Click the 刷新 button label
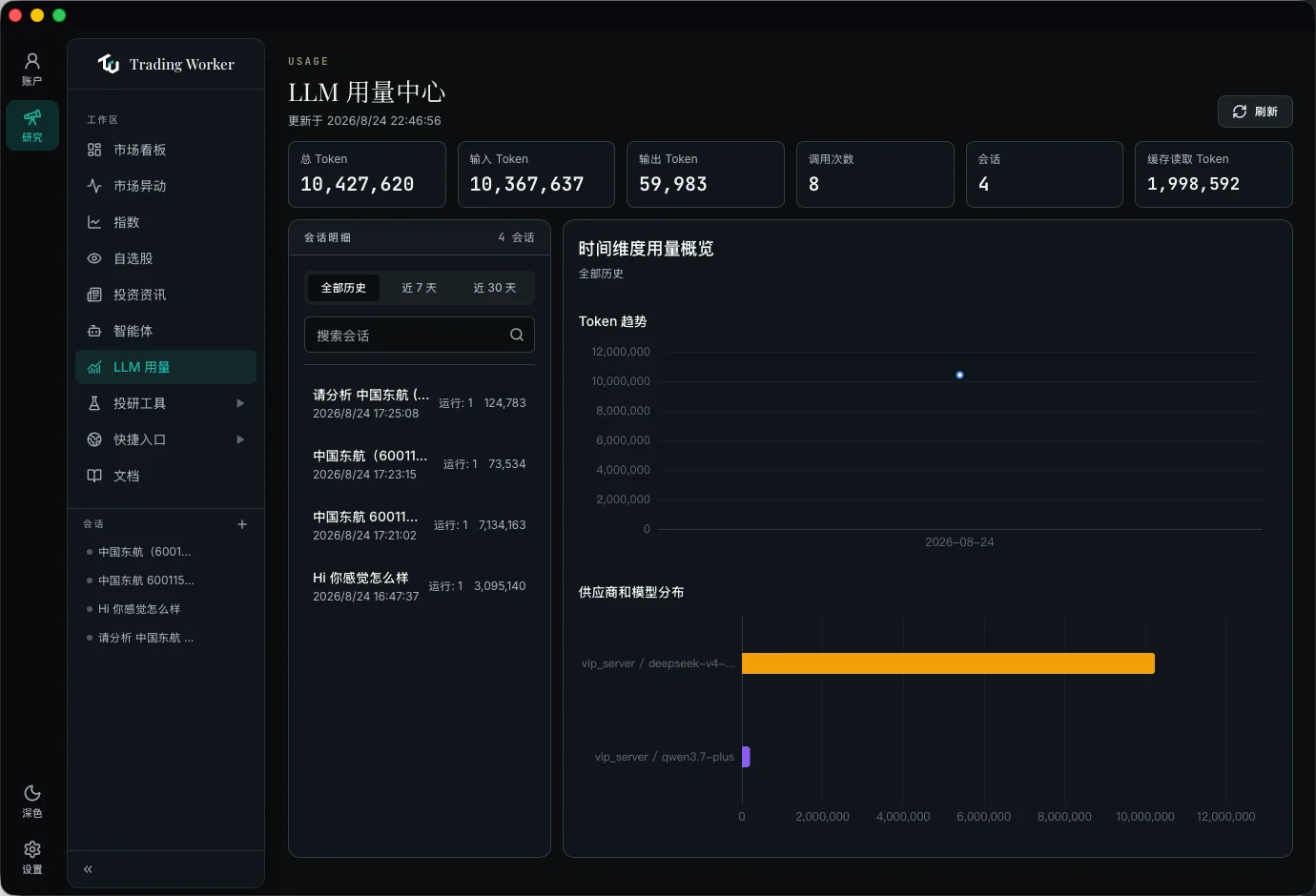 click(x=1266, y=112)
